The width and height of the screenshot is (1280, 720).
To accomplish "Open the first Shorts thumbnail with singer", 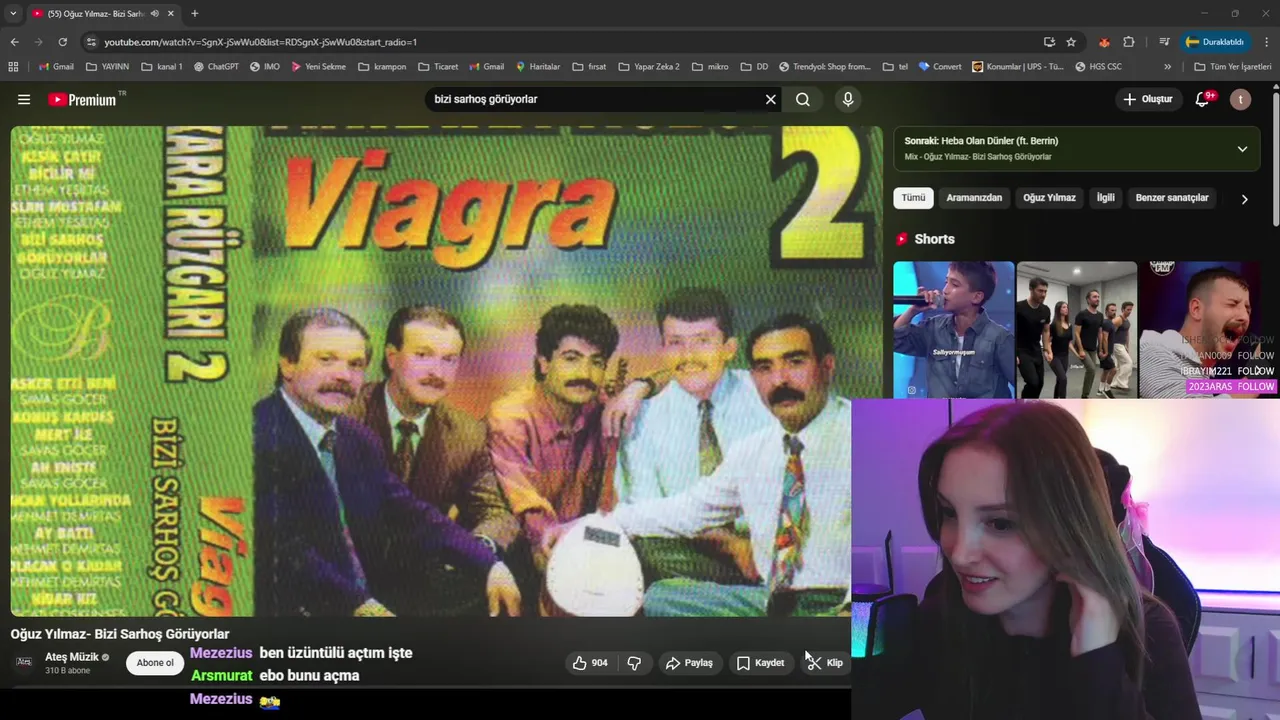I will coord(953,330).
